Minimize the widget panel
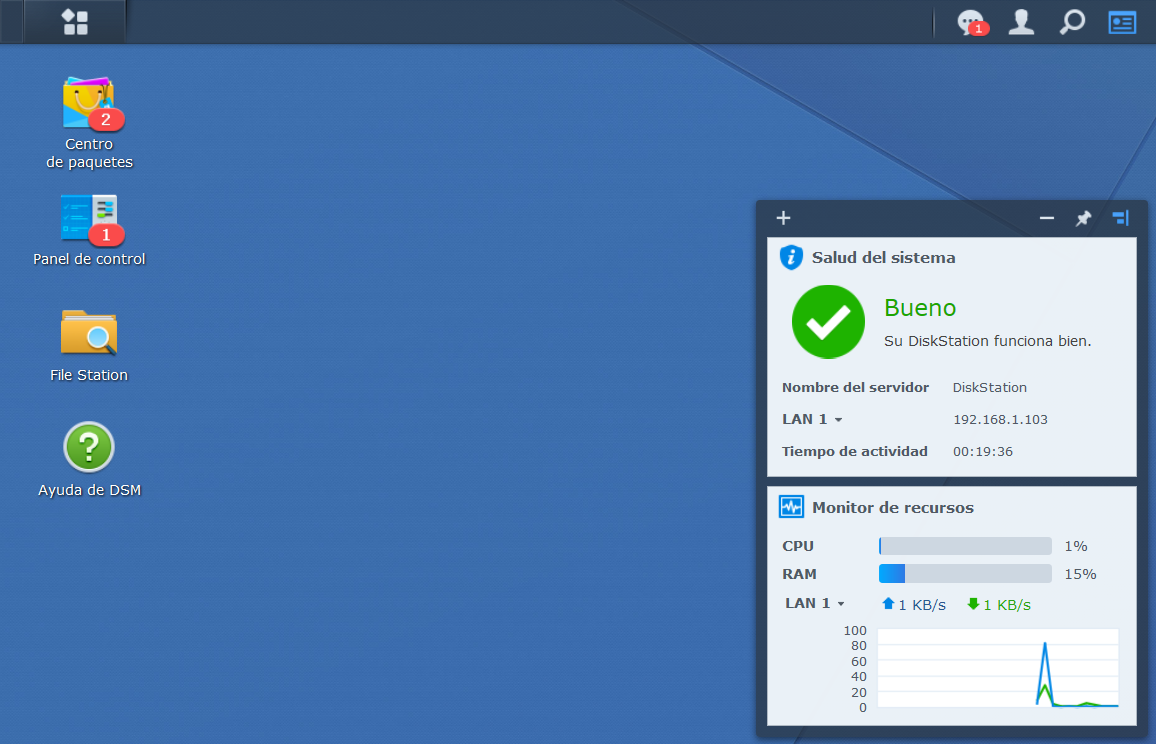The height and width of the screenshot is (744, 1156). pyautogui.click(x=1046, y=218)
